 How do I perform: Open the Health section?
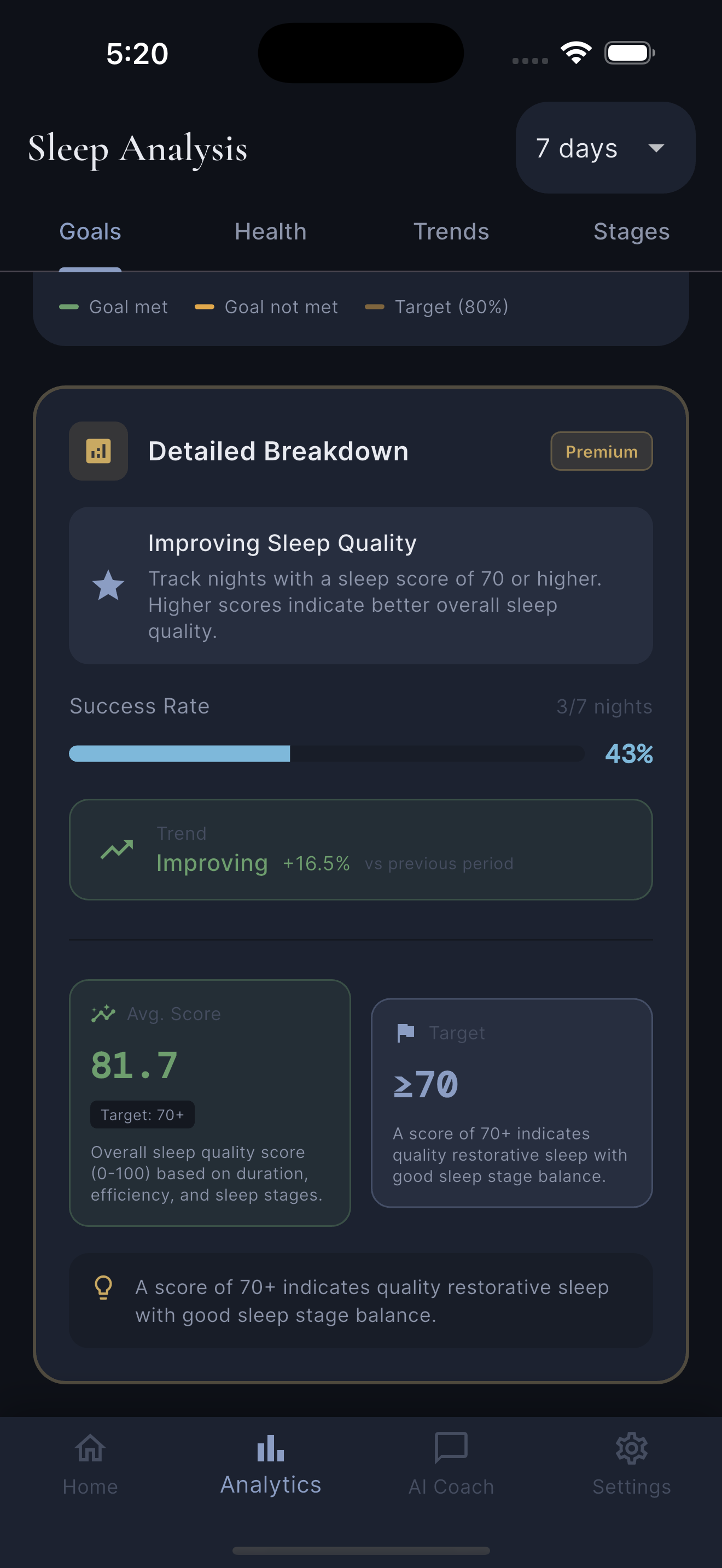(x=270, y=231)
